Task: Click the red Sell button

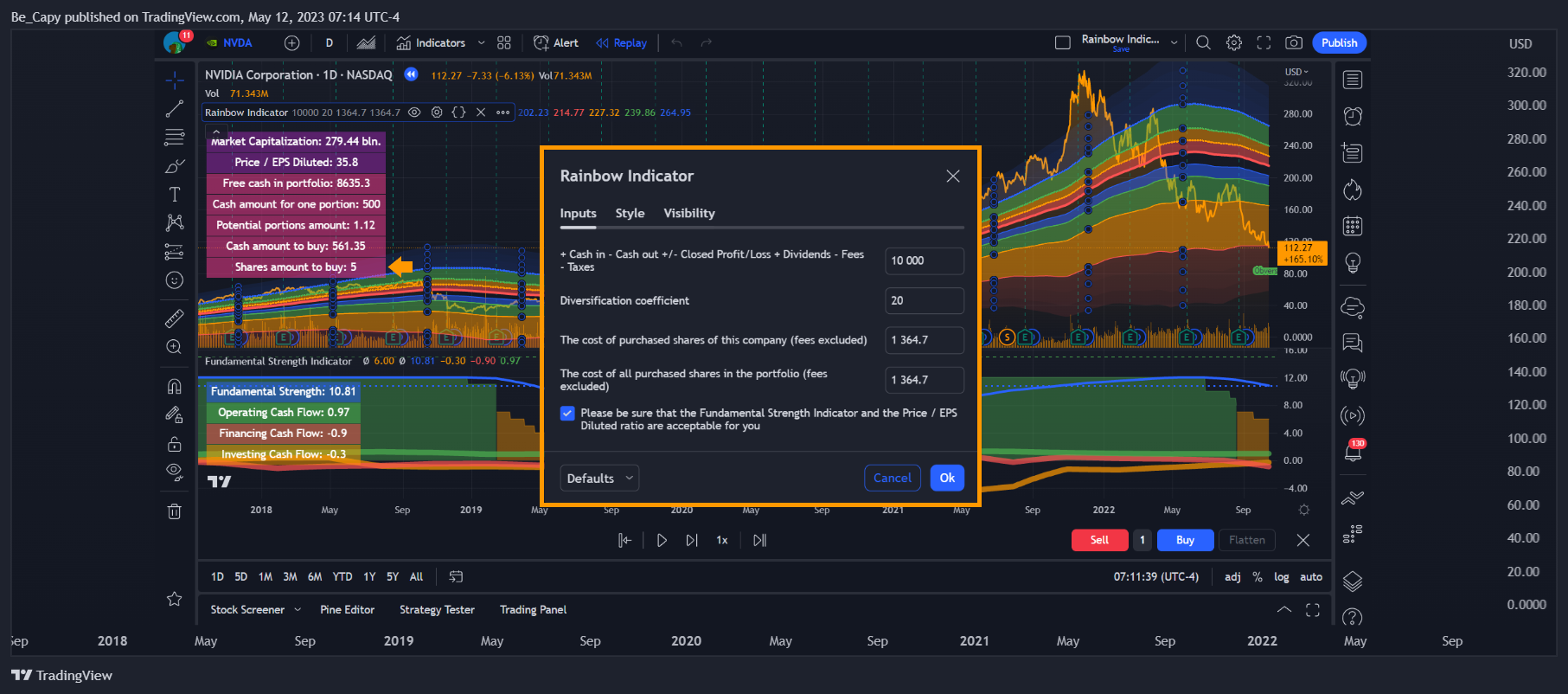Action: pos(1099,540)
